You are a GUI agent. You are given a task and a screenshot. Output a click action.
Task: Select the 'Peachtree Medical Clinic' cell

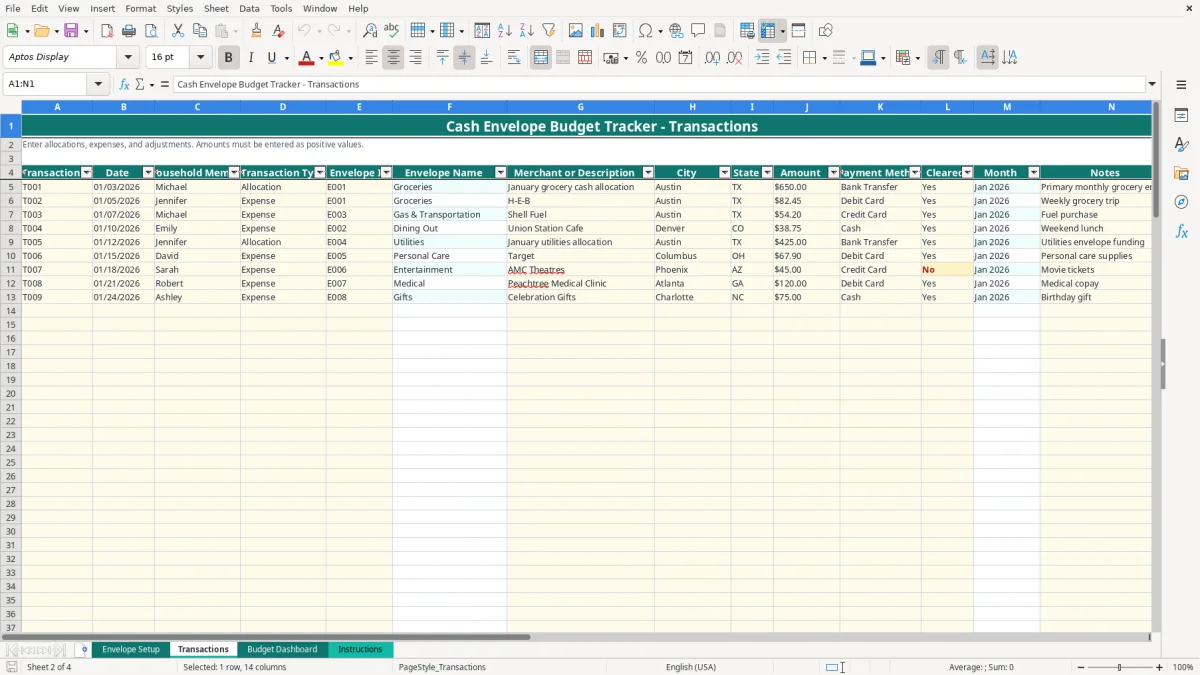coord(580,284)
